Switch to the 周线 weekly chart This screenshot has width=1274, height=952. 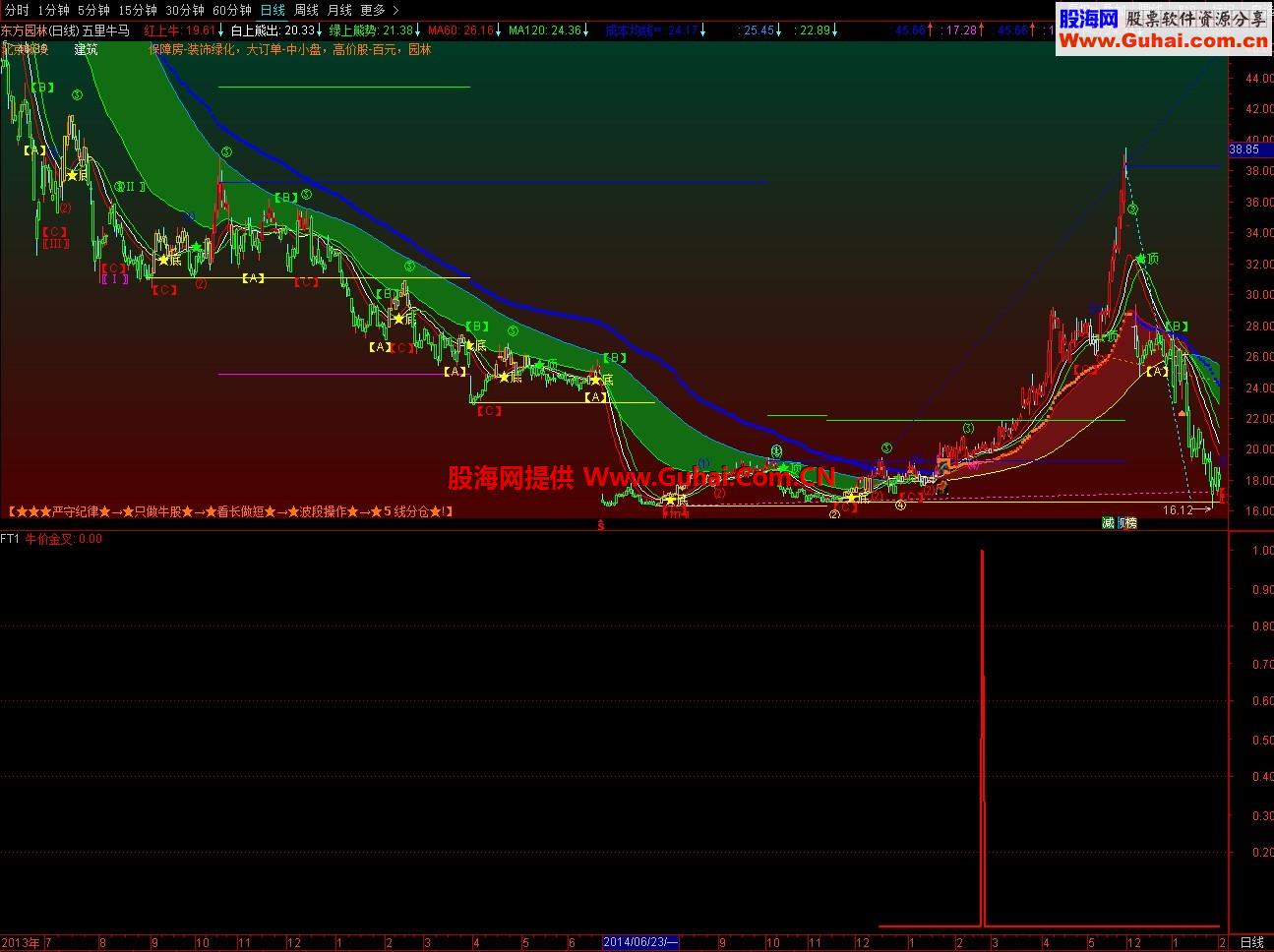pos(306,10)
